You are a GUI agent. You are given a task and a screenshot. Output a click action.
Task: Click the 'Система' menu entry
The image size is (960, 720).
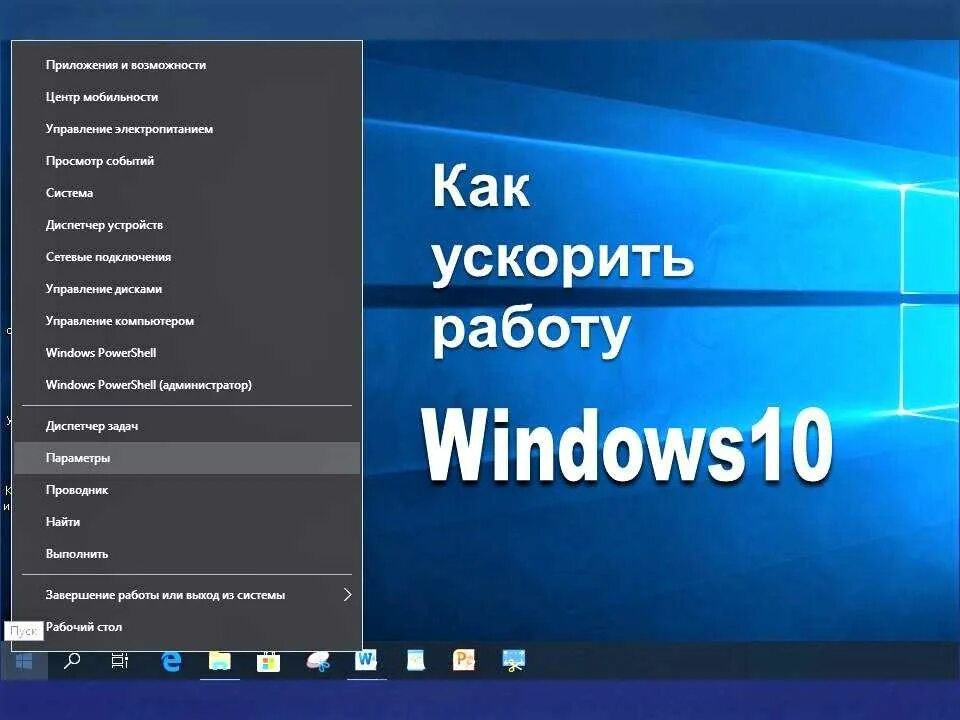point(187,193)
